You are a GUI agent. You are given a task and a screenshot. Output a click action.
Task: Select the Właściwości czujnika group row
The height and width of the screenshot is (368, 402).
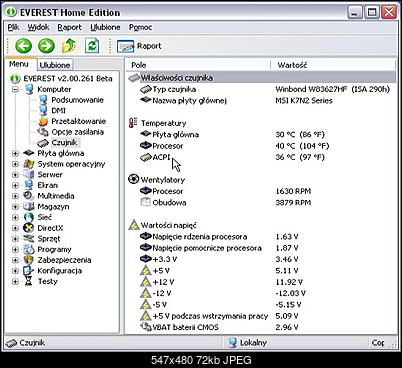coord(262,78)
